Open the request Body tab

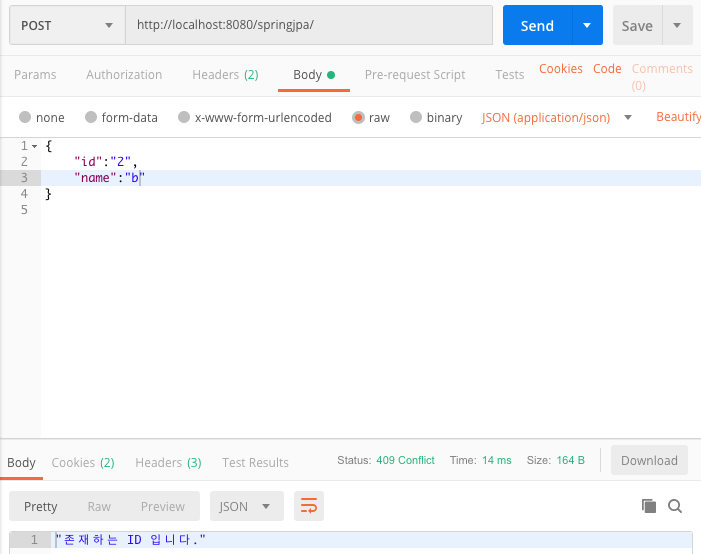click(x=314, y=75)
